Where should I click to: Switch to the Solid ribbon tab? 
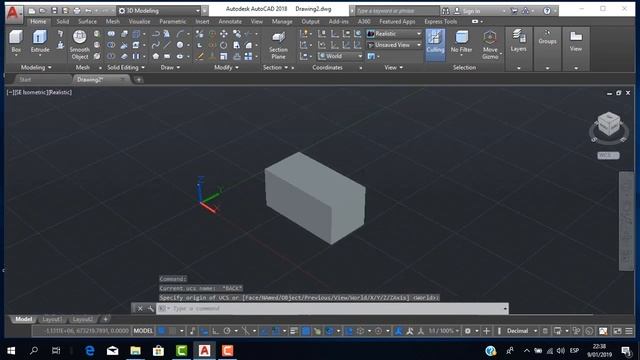click(x=62, y=21)
